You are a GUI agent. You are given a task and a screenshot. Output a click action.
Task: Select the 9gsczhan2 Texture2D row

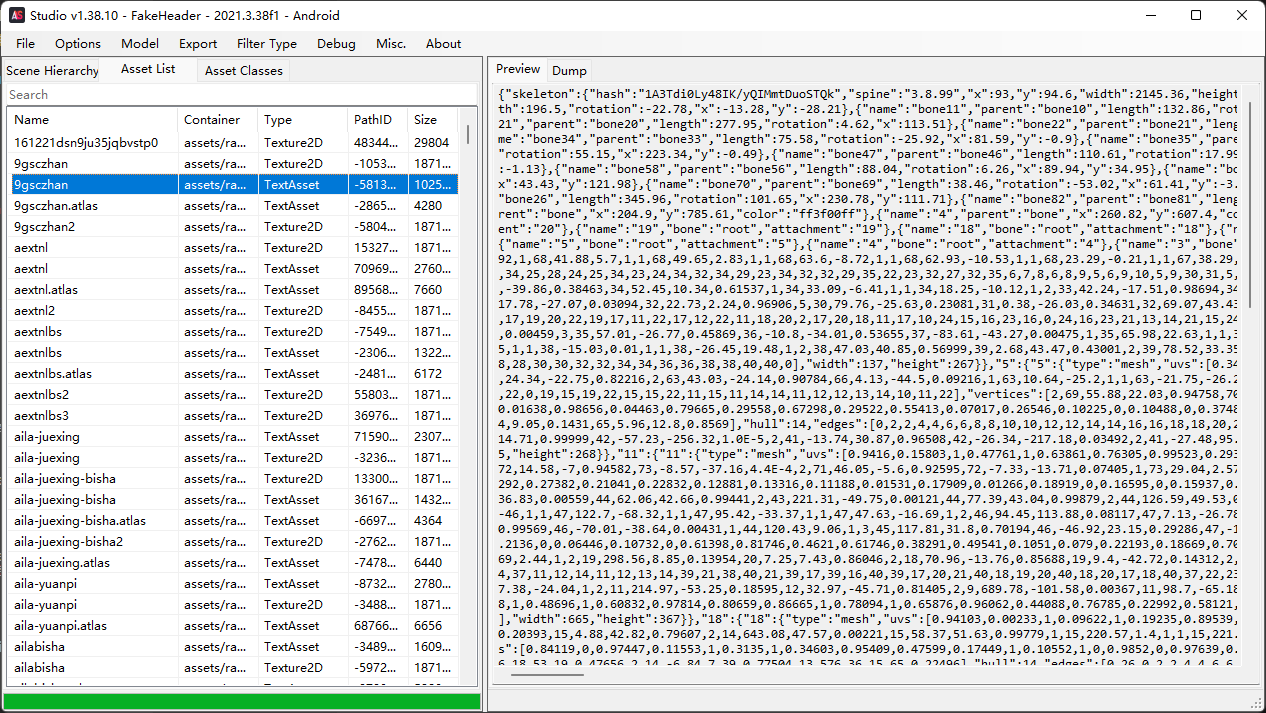click(233, 227)
